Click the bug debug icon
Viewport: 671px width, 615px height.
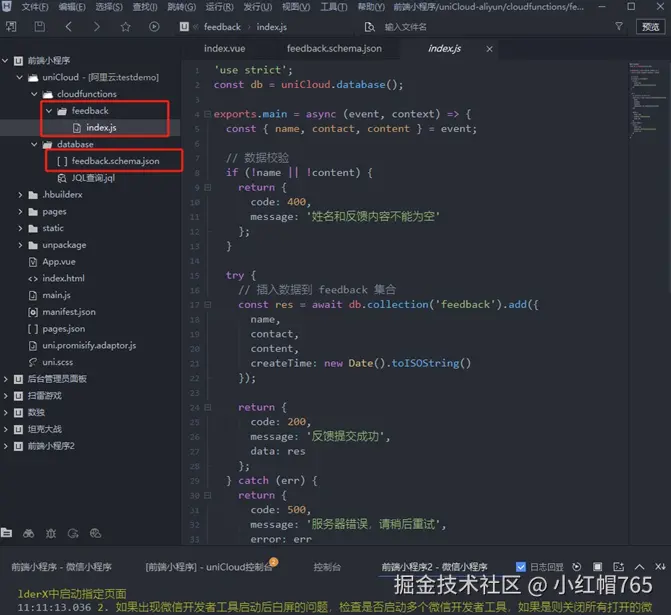(x=51, y=533)
